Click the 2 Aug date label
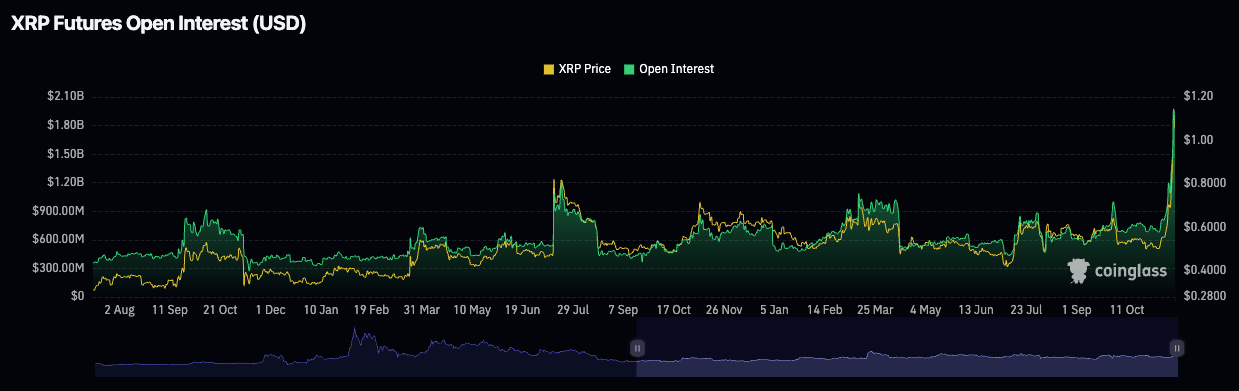Image resolution: width=1239 pixels, height=391 pixels. click(x=119, y=311)
